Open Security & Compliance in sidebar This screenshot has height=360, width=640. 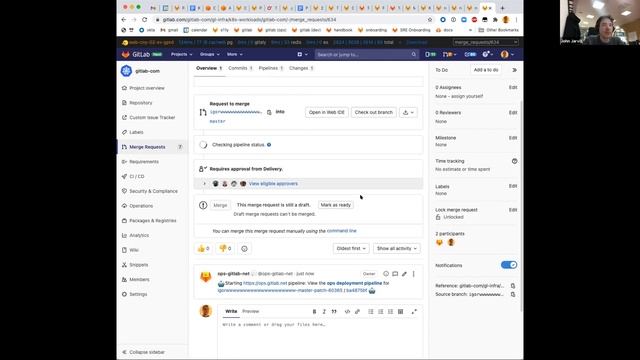[150, 191]
